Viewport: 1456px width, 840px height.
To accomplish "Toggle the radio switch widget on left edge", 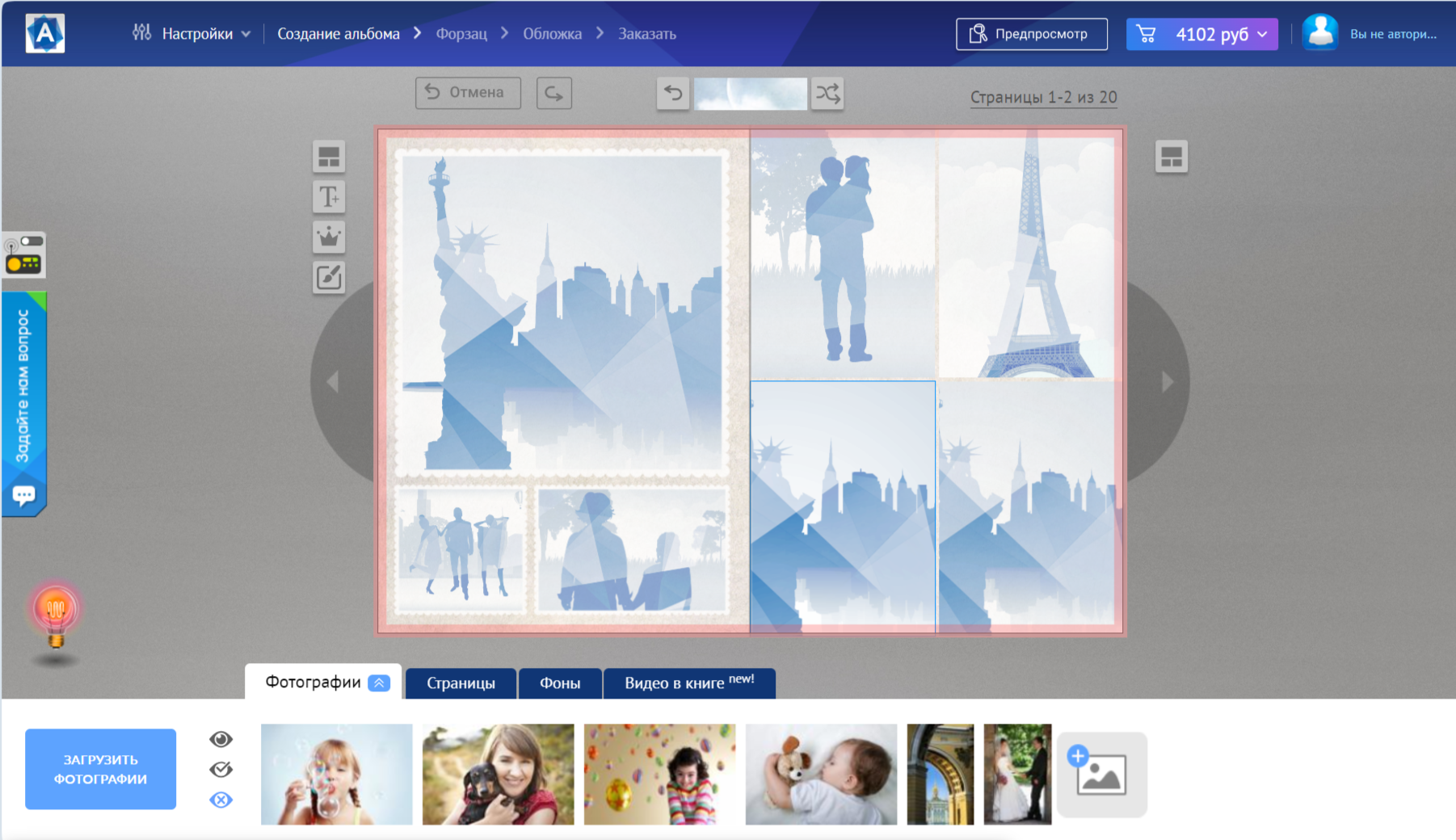I will point(23,254).
